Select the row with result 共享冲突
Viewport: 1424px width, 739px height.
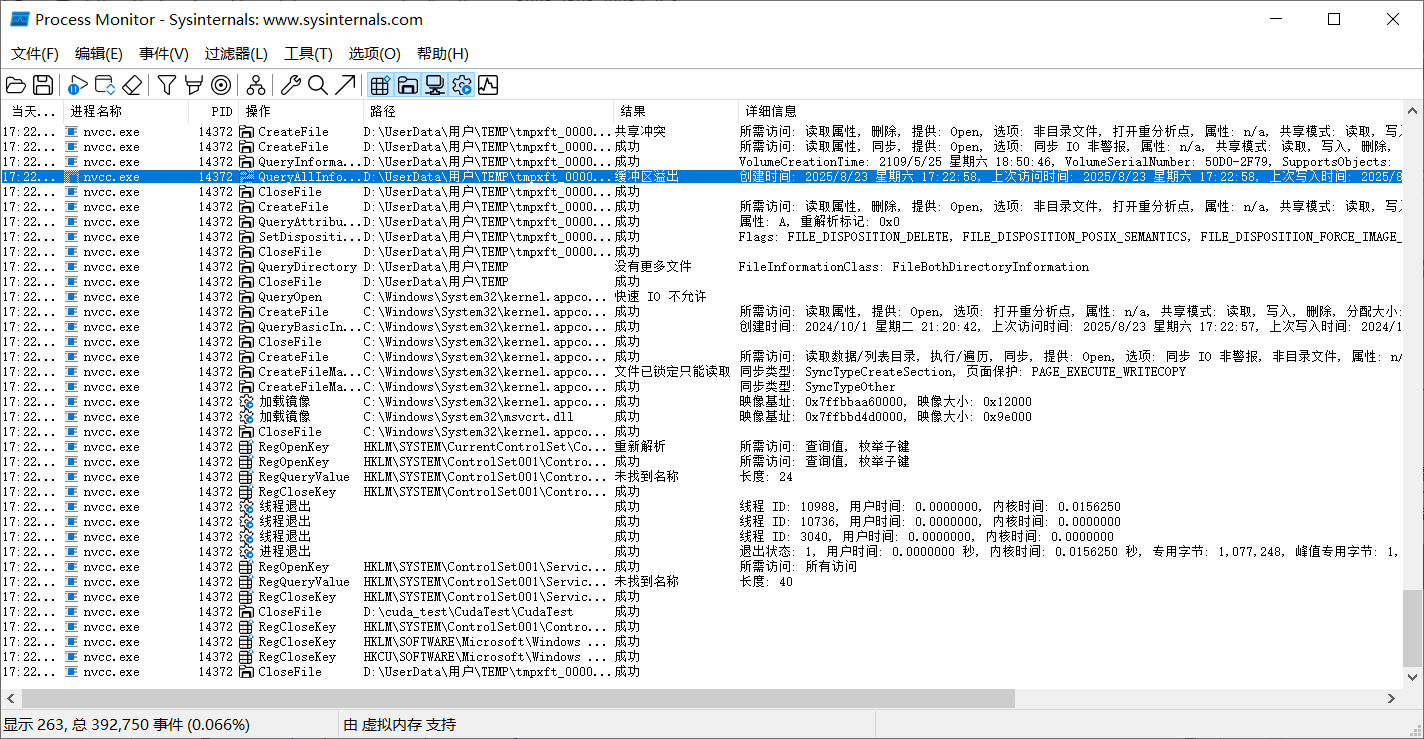click(x=701, y=132)
